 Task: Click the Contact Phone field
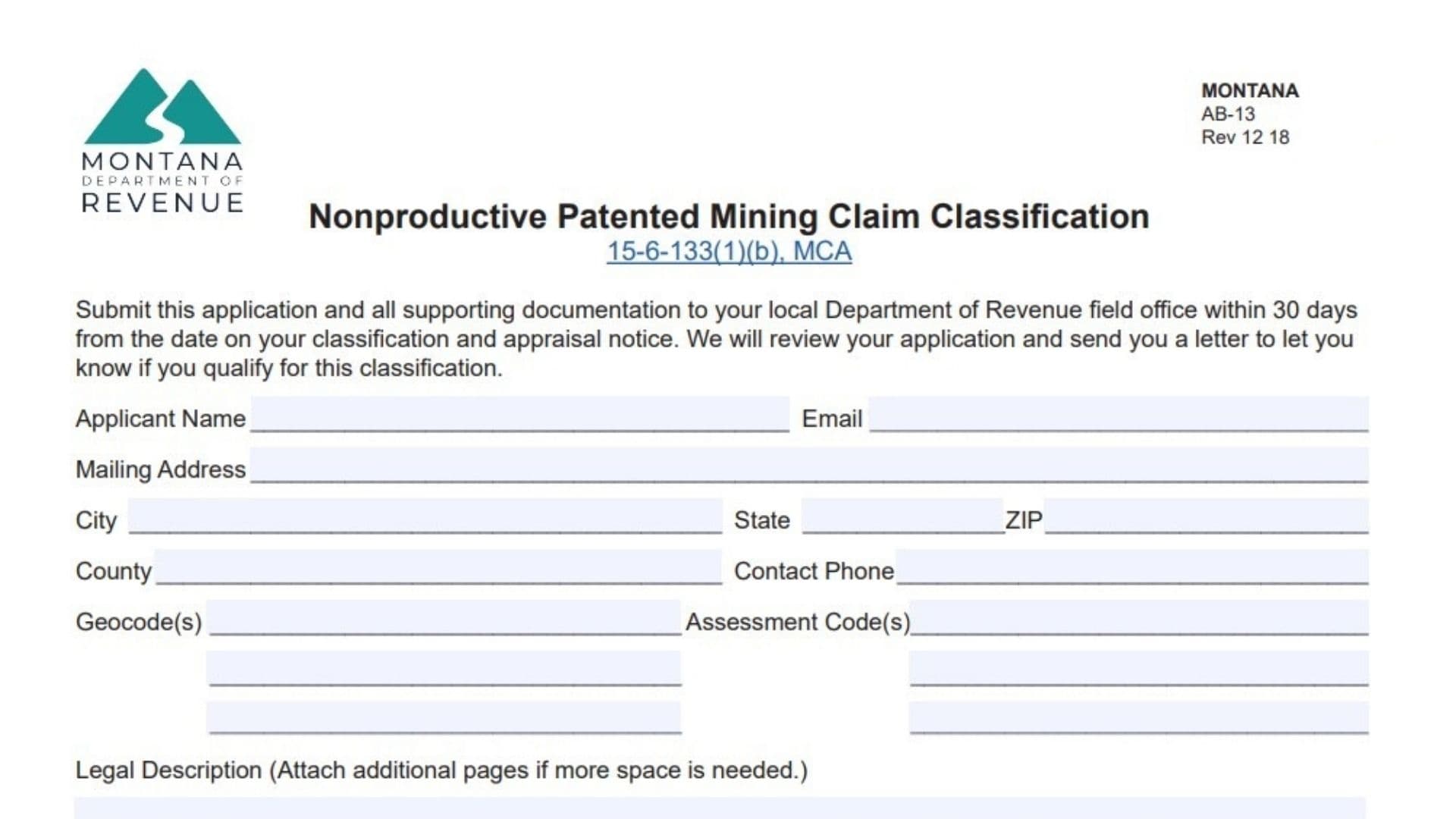click(x=1131, y=567)
